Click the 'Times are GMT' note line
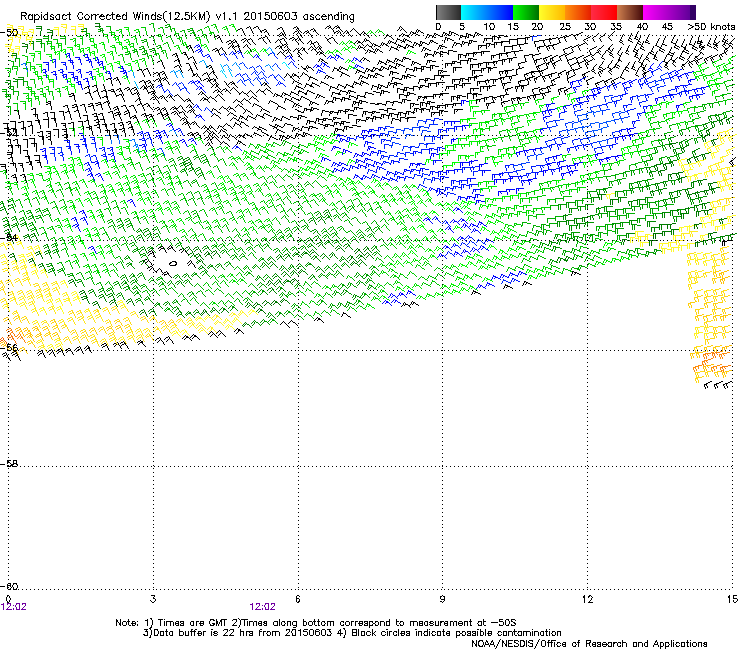The height and width of the screenshot is (650, 740). (x=316, y=623)
